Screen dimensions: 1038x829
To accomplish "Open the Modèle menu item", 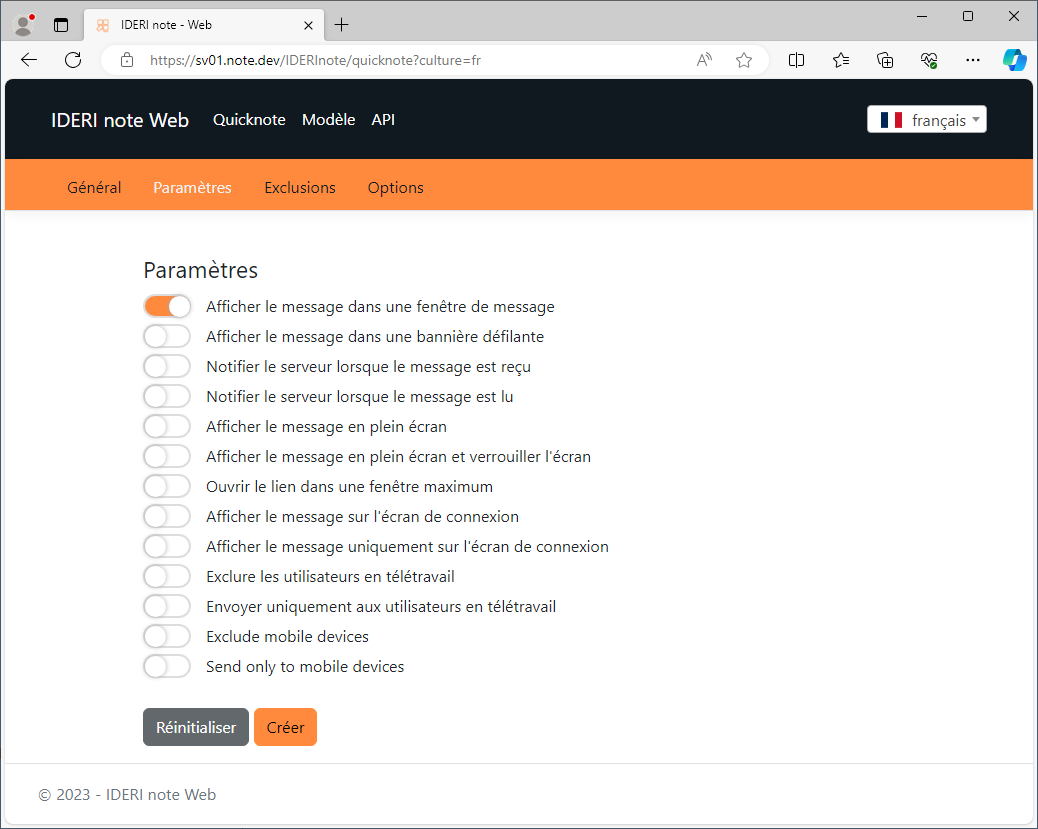I will click(x=328, y=120).
